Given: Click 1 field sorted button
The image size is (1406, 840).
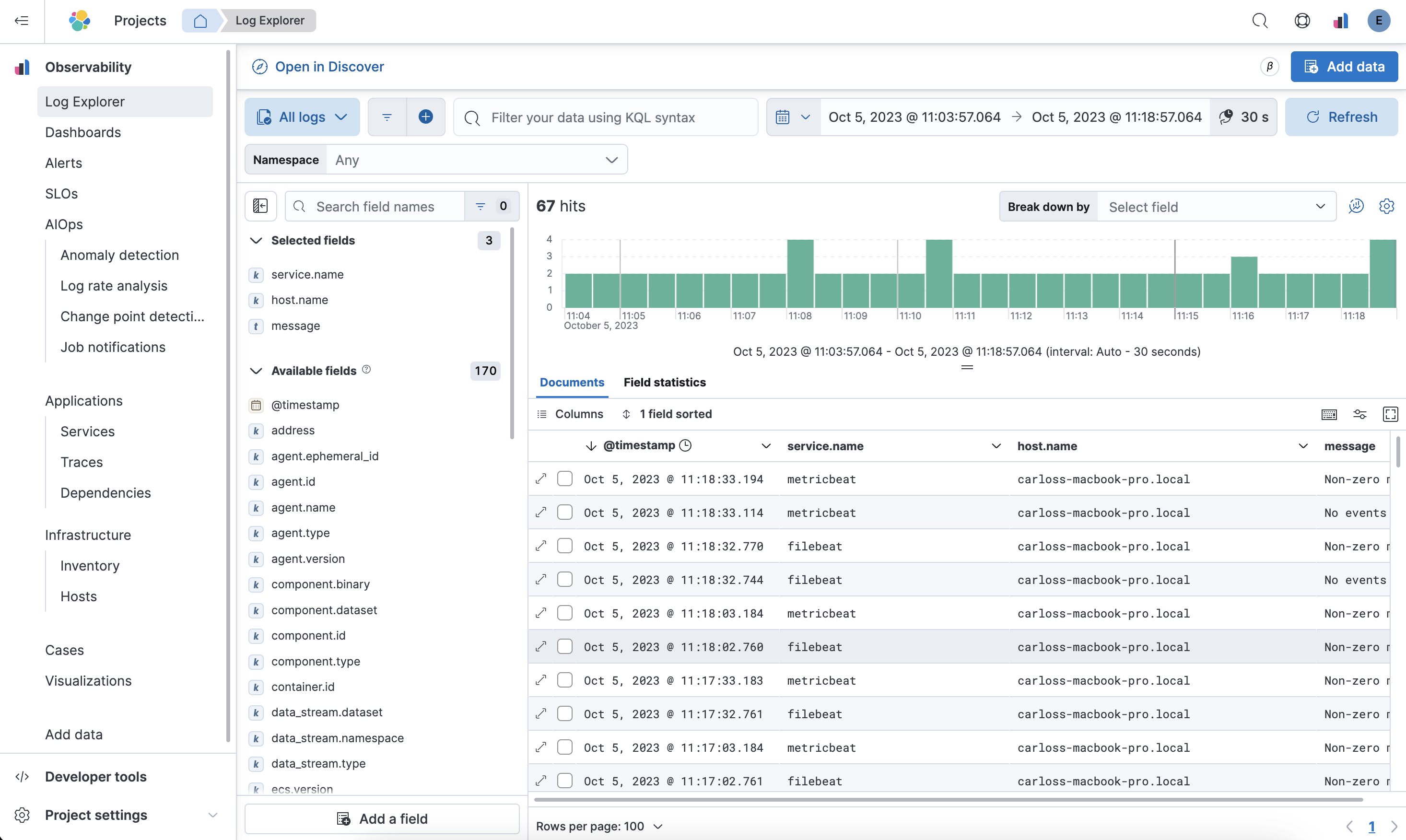Looking at the screenshot, I should click(667, 414).
